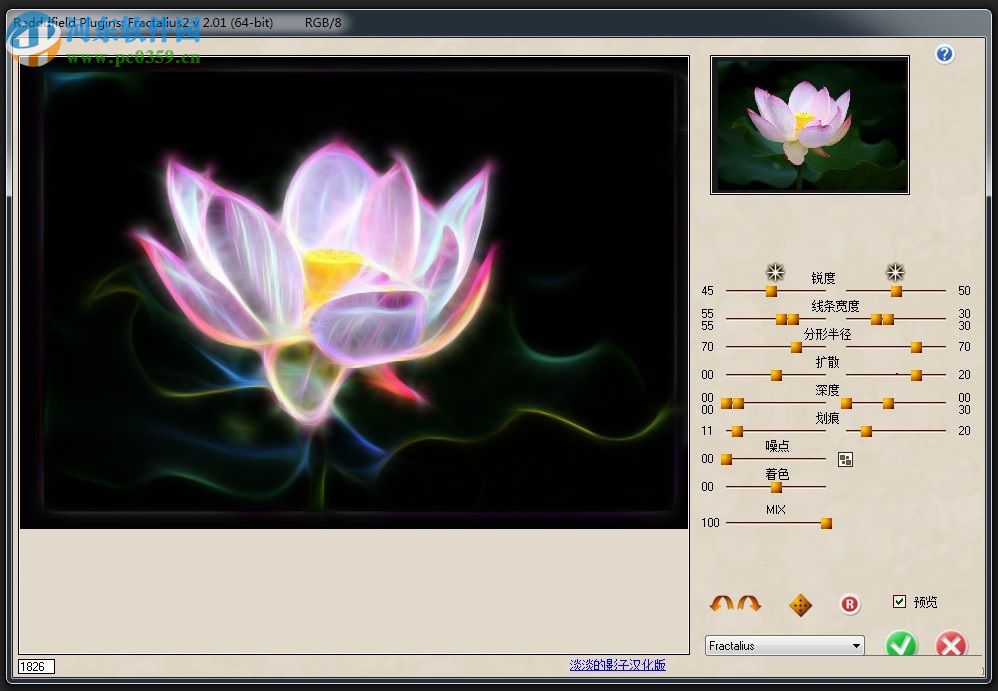Click the 噪点 noise slider handle
This screenshot has height=691, width=998.
[726, 459]
